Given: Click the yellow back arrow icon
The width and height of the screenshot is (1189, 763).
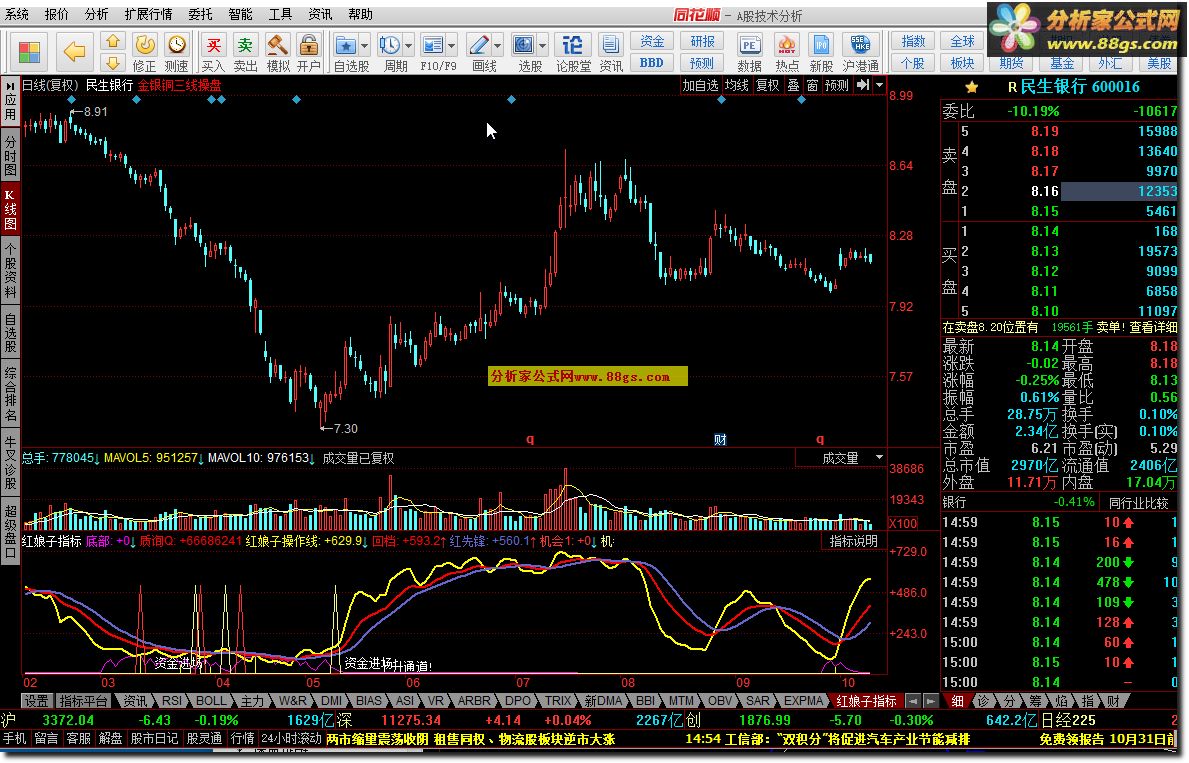Looking at the screenshot, I should tap(74, 52).
